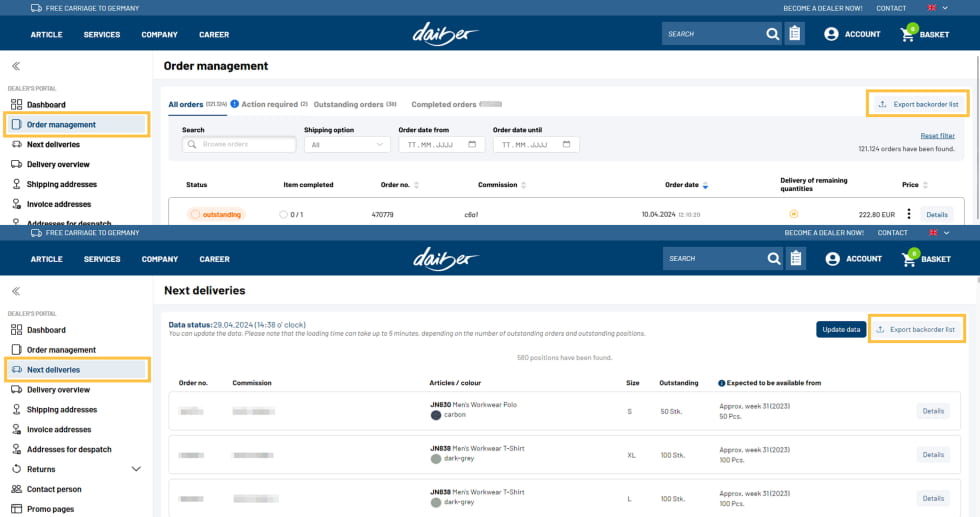The image size is (980, 517).
Task: Click Order date from input field
Action: point(441,144)
